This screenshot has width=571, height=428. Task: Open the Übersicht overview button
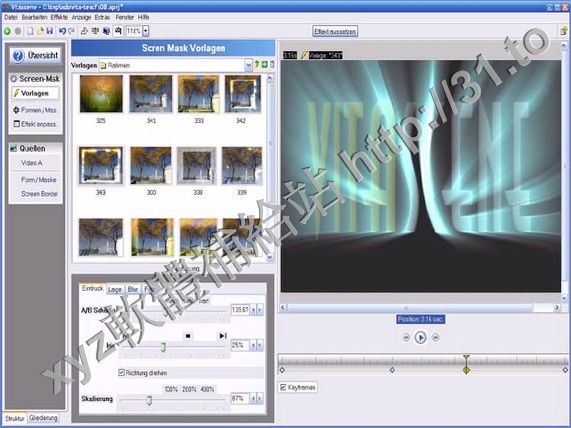[35, 56]
